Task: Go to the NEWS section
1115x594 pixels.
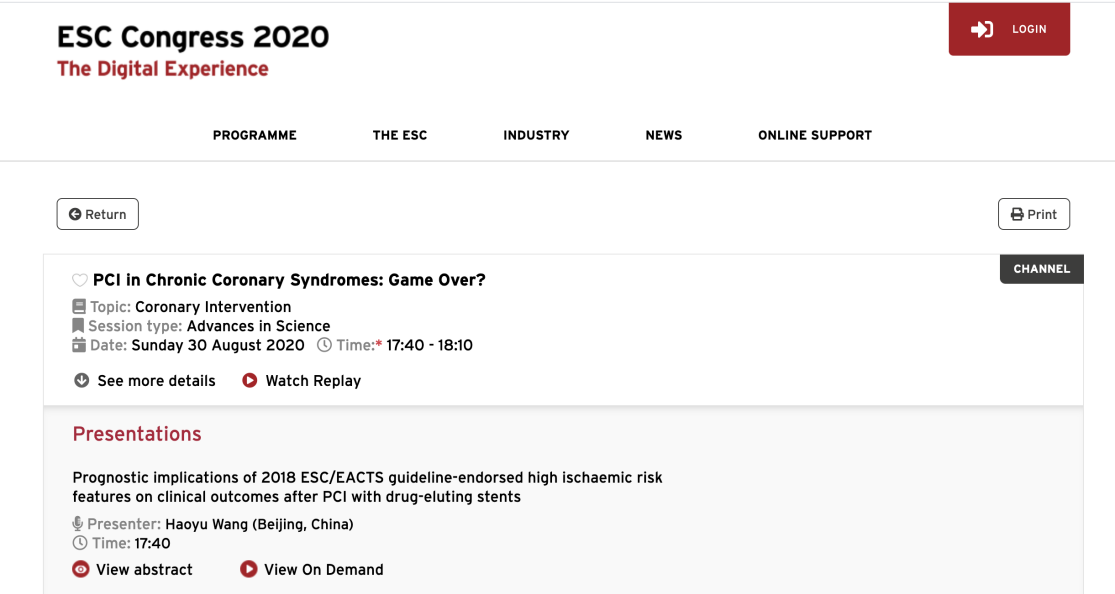Action: (663, 135)
